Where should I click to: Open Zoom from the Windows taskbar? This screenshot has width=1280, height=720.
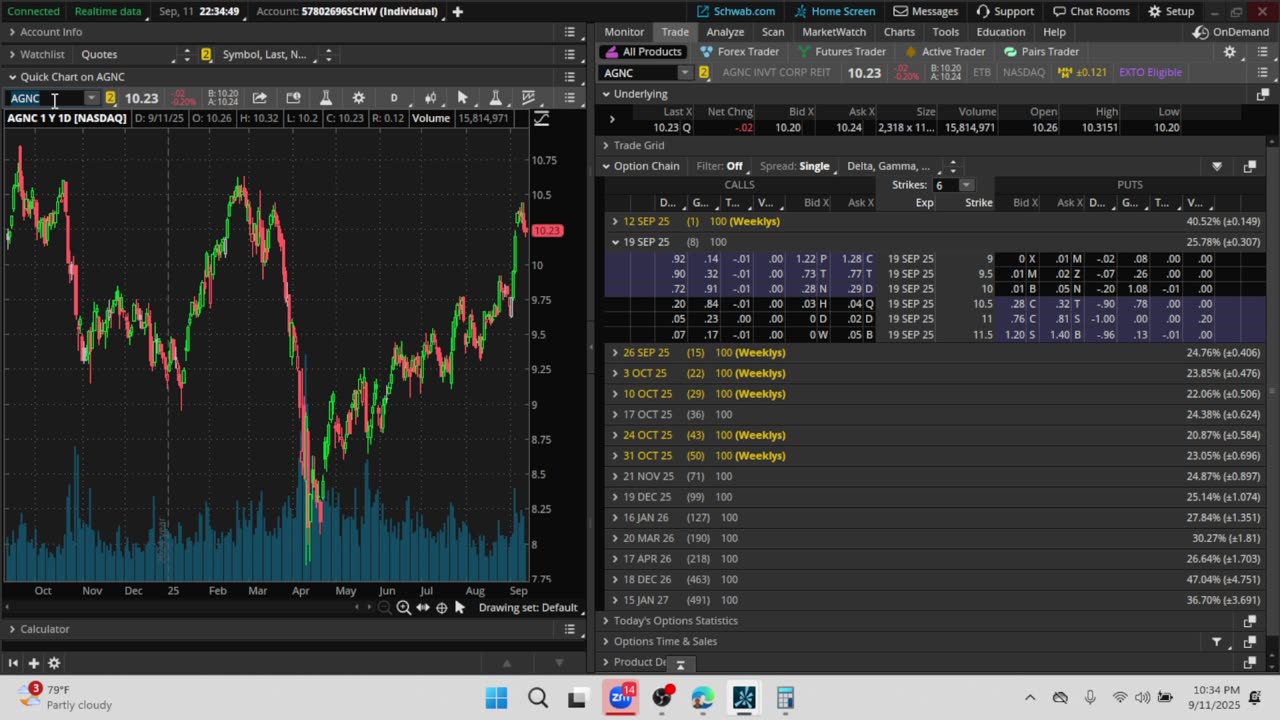pyautogui.click(x=621, y=697)
